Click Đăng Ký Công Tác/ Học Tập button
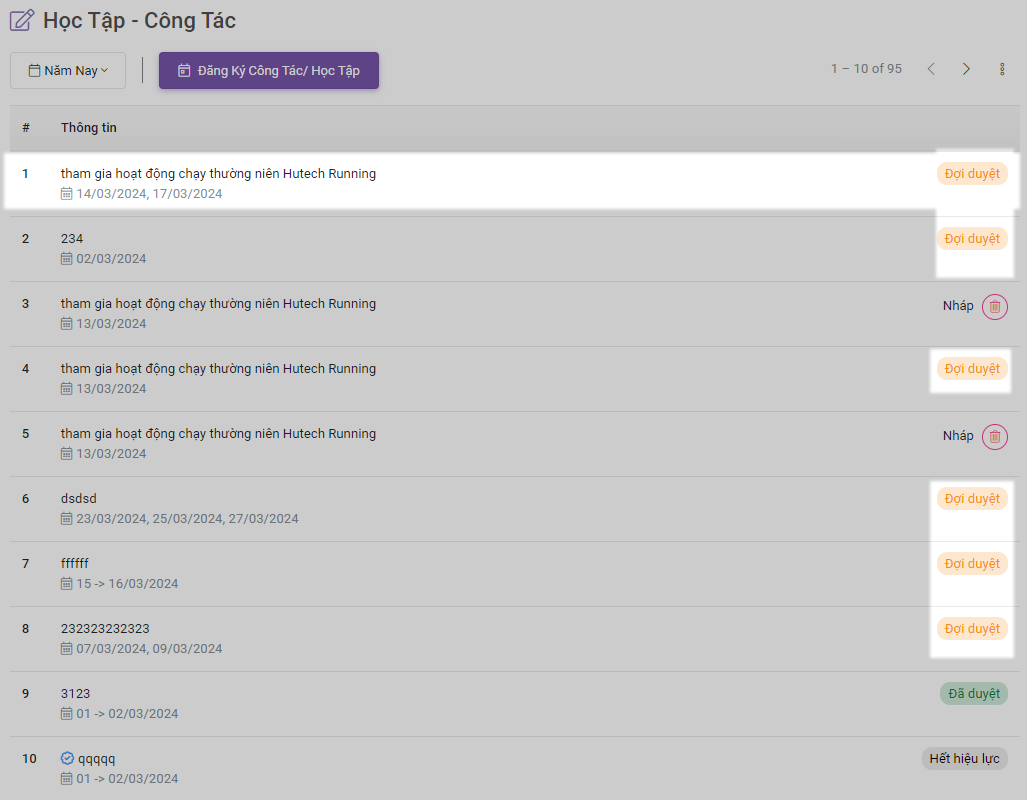The image size is (1027, 800). coord(268,71)
